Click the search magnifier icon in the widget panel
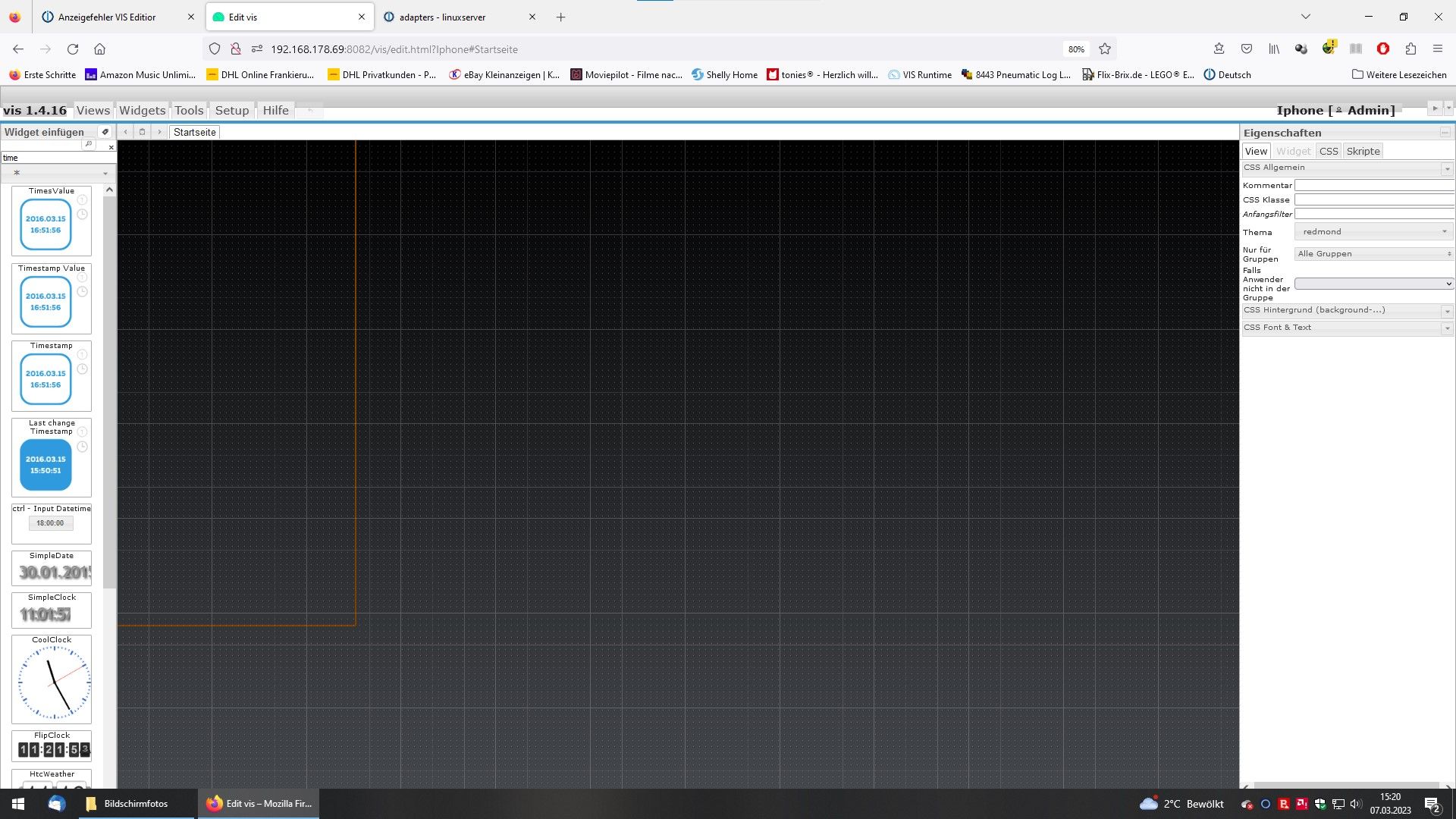This screenshot has width=1456, height=819. [89, 143]
